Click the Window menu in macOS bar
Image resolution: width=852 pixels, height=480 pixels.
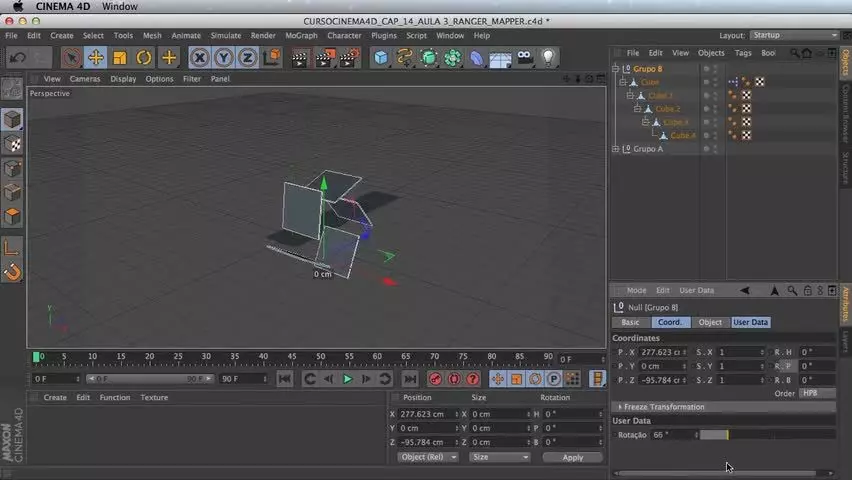click(120, 7)
